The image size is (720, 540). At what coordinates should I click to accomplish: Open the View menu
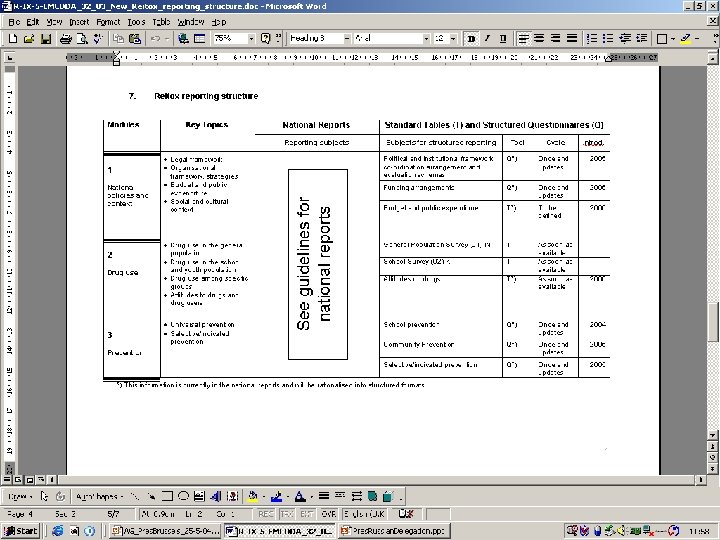pos(54,22)
